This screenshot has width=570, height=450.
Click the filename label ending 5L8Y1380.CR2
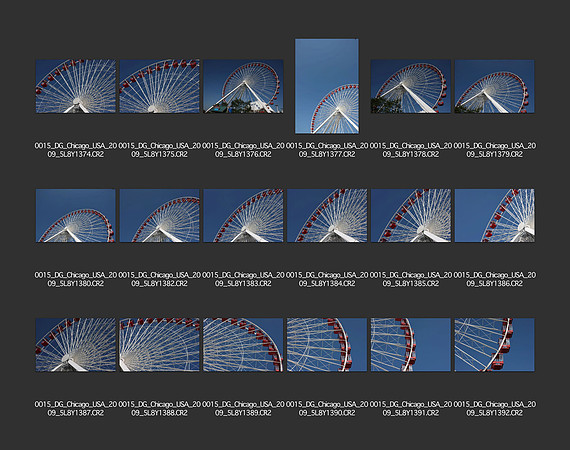(76, 279)
